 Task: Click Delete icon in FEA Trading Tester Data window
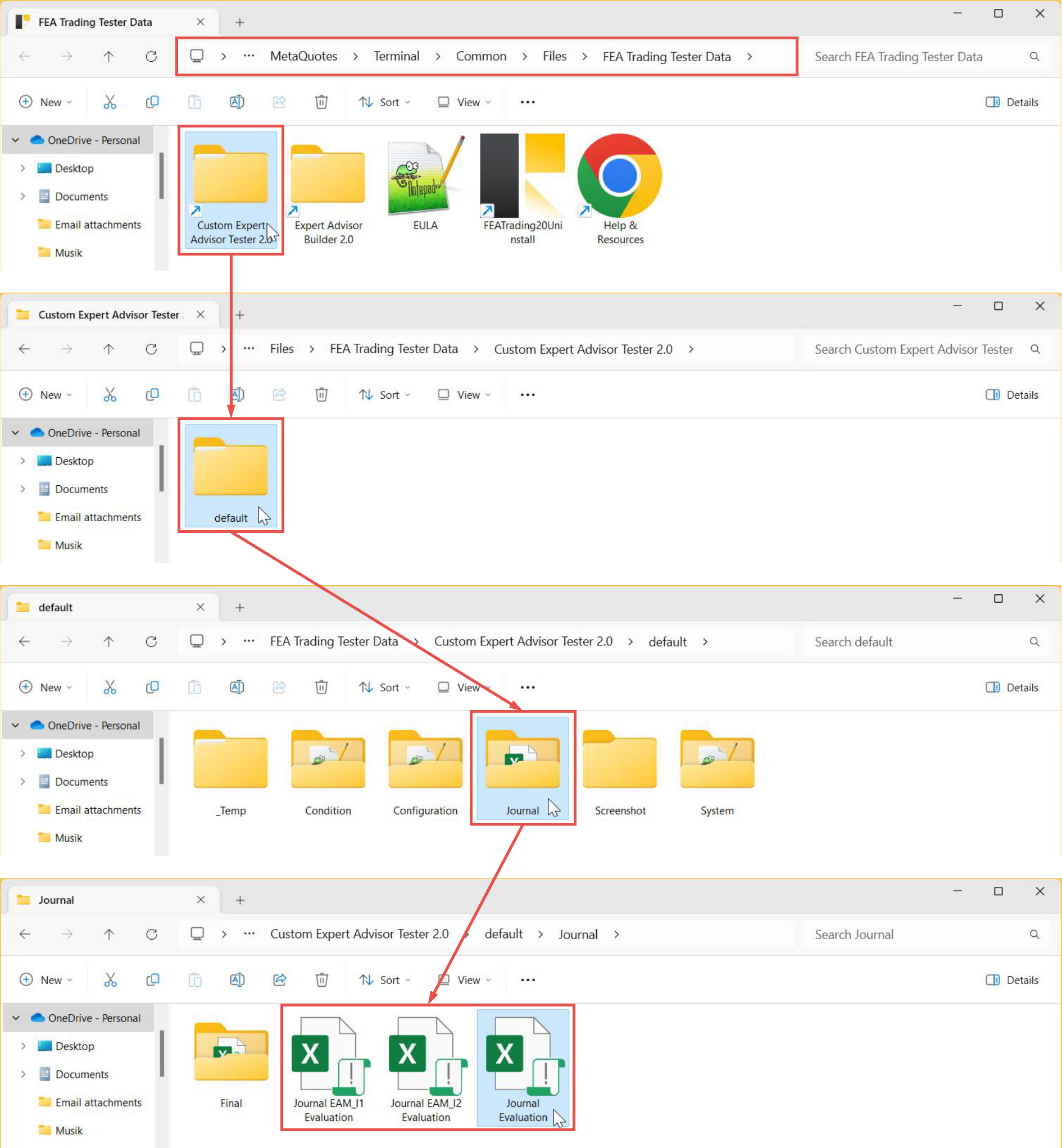pyautogui.click(x=322, y=102)
